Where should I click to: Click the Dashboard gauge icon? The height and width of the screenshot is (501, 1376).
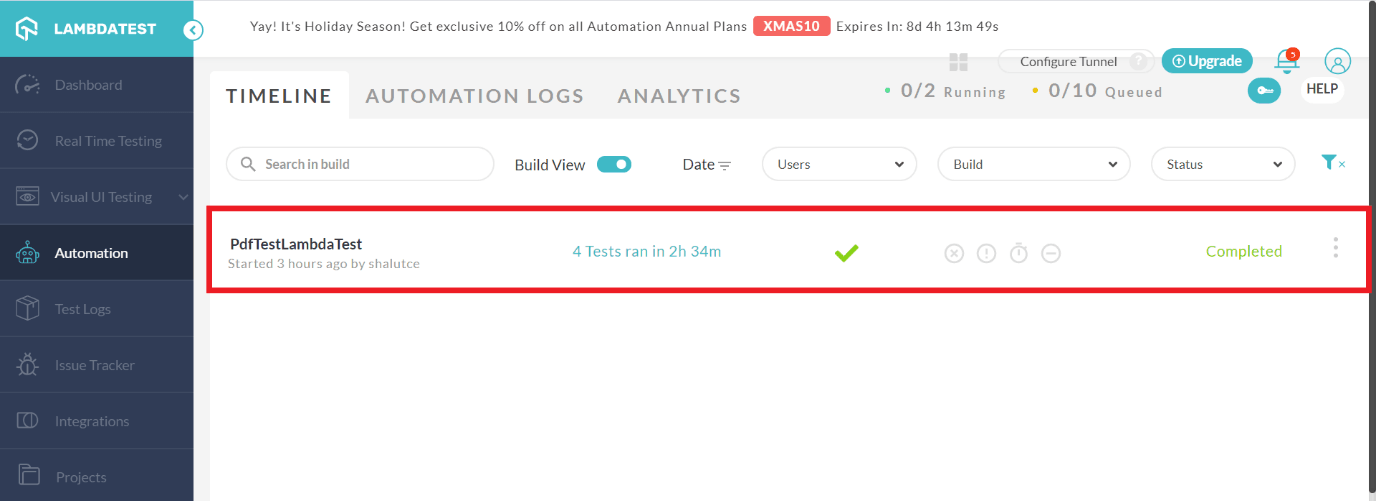point(28,85)
